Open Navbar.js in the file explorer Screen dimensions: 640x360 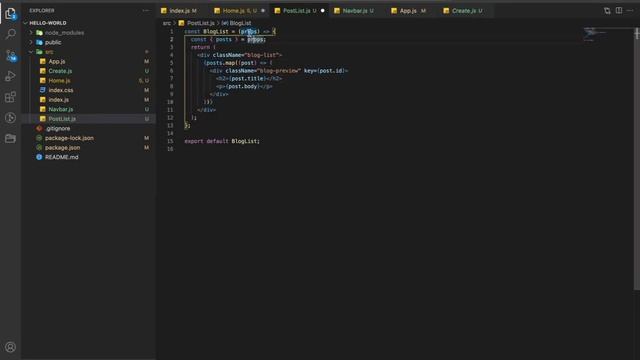60,109
